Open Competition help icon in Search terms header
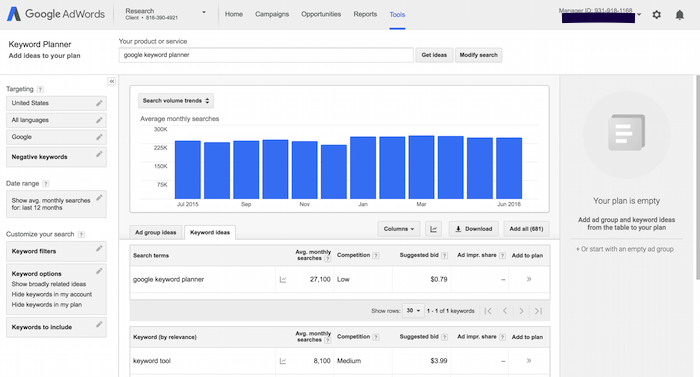This screenshot has width=700, height=377. click(x=376, y=256)
